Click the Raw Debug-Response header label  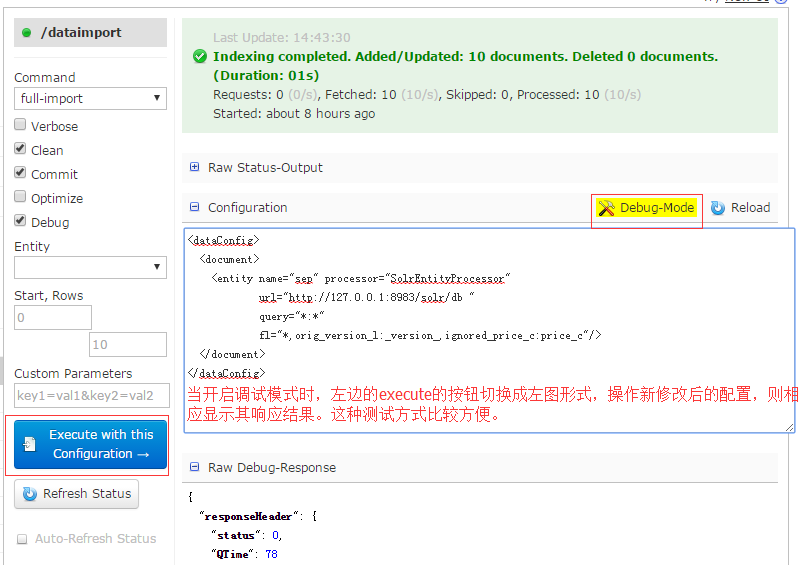pyautogui.click(x=272, y=467)
